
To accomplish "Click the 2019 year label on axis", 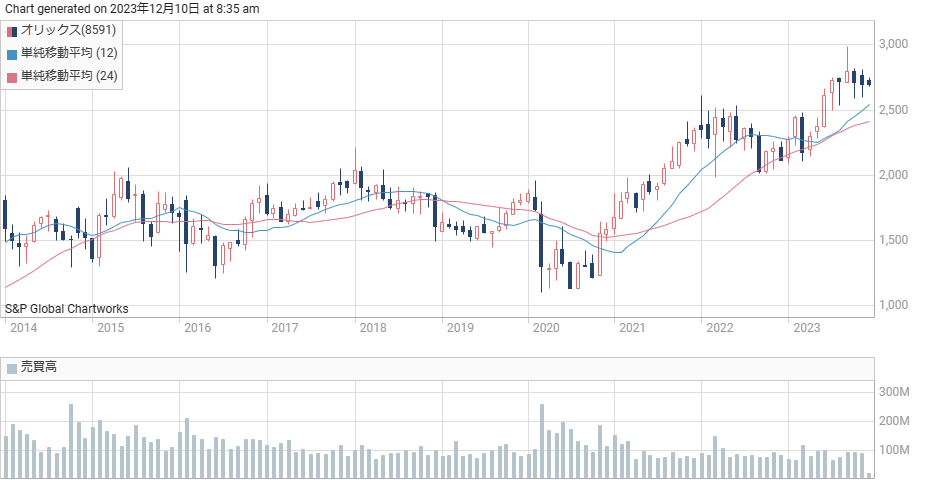I will [x=460, y=328].
